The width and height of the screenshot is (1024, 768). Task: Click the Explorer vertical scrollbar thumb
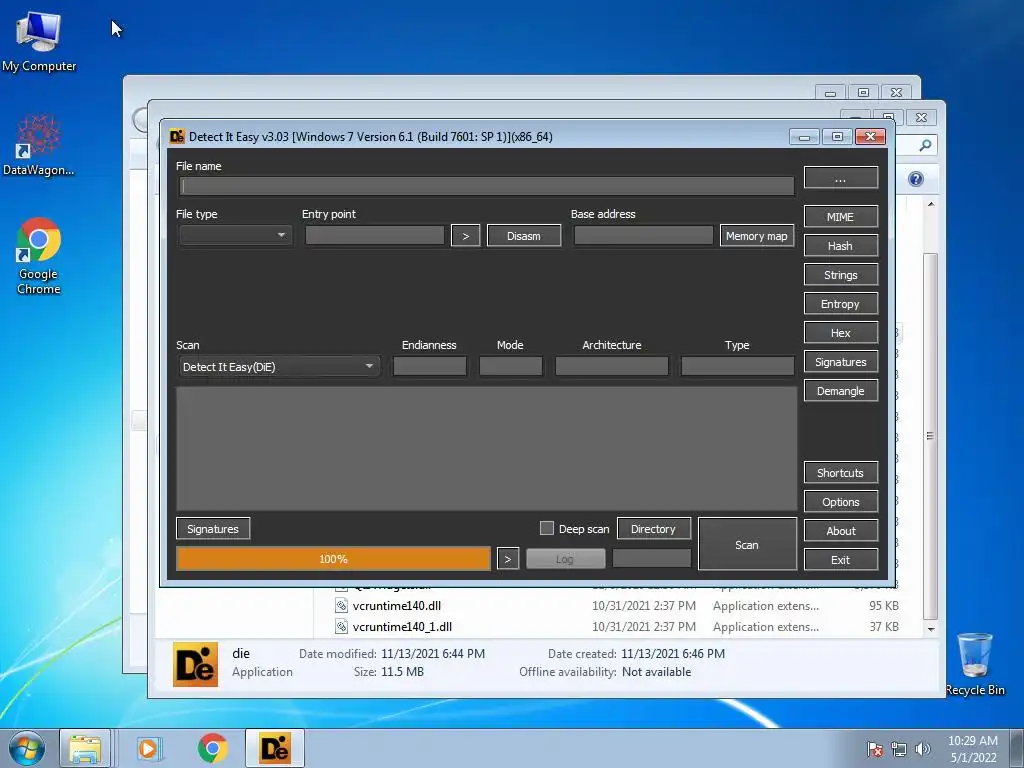(x=930, y=435)
